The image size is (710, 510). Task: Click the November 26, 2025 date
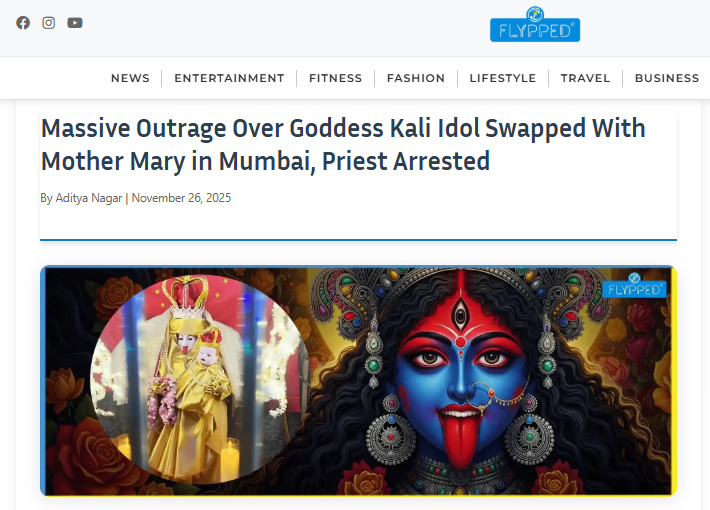tap(181, 198)
